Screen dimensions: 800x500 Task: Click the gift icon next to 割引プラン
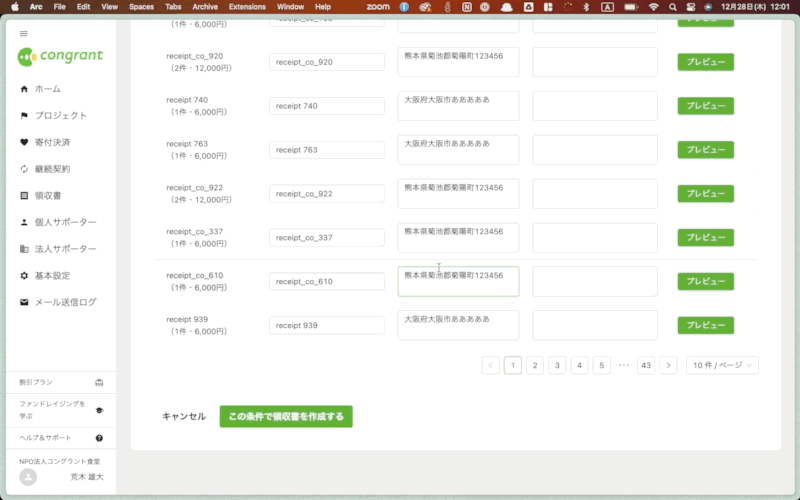(x=99, y=382)
